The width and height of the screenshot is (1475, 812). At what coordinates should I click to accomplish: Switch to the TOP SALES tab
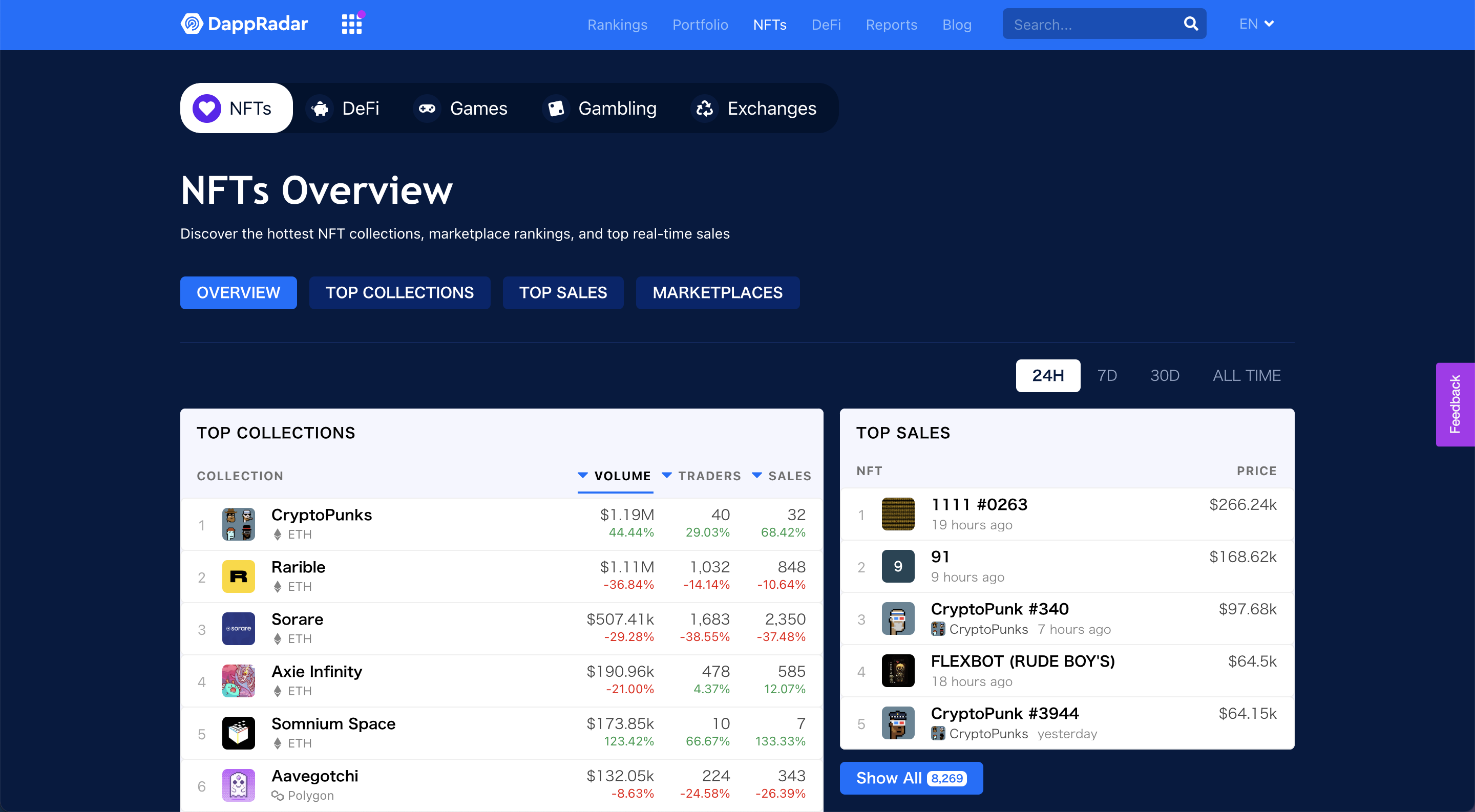pos(563,292)
